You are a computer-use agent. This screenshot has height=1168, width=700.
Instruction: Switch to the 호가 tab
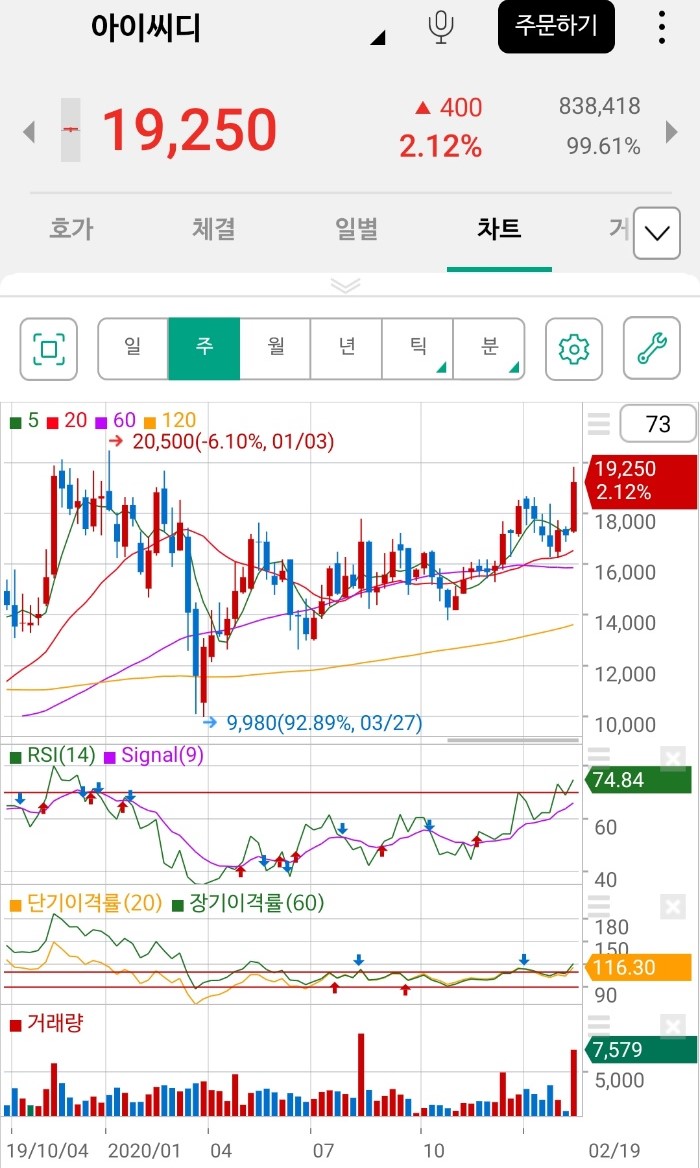71,229
